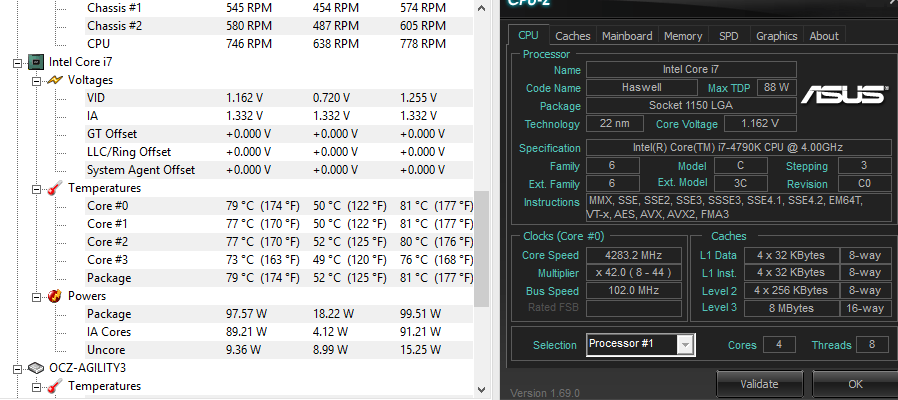Click the Technology field showing 22 nm

click(615, 123)
